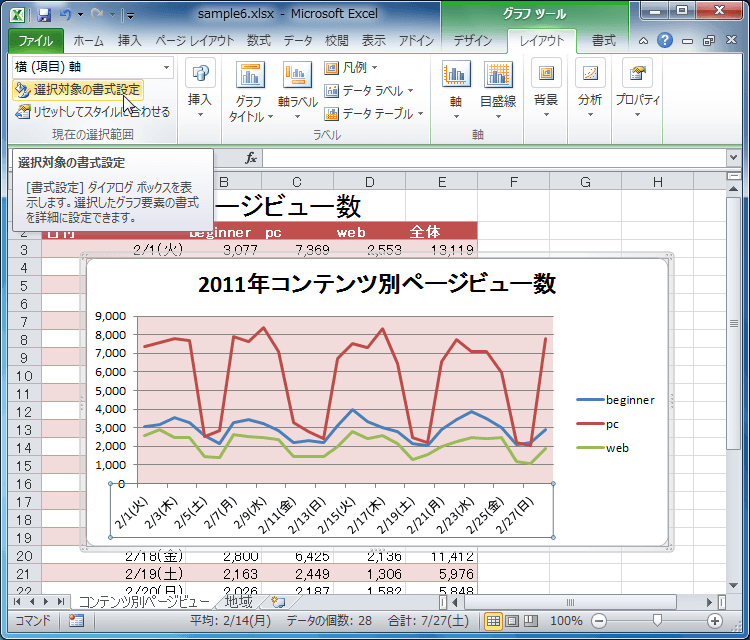The width and height of the screenshot is (750, 640).
Task: Click the Undo icon in title bar
Action: pyautogui.click(x=66, y=15)
